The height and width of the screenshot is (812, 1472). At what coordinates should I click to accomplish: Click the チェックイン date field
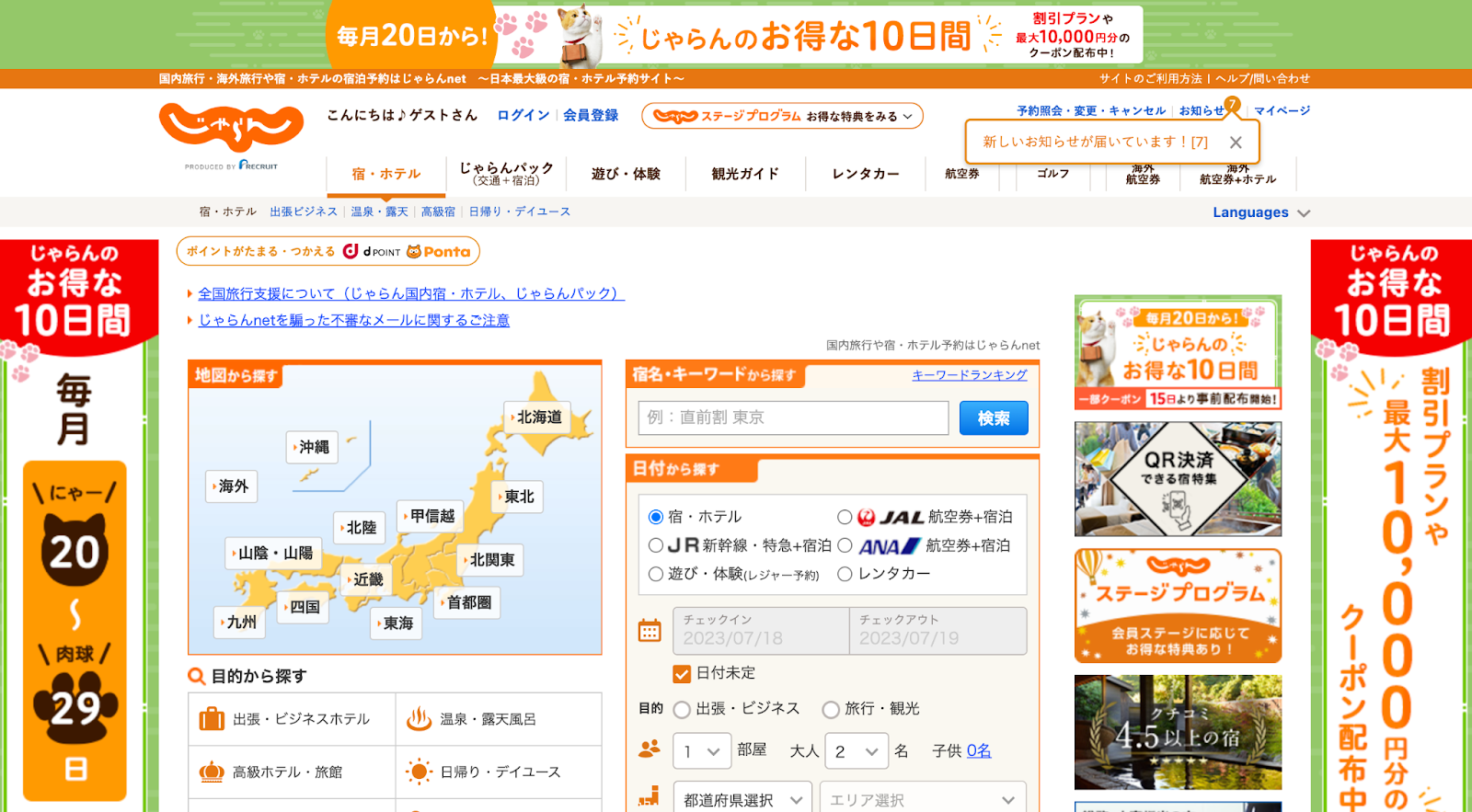[761, 631]
